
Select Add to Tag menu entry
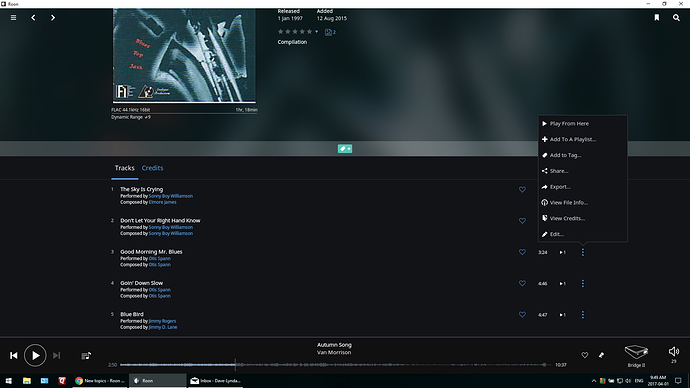pos(583,155)
